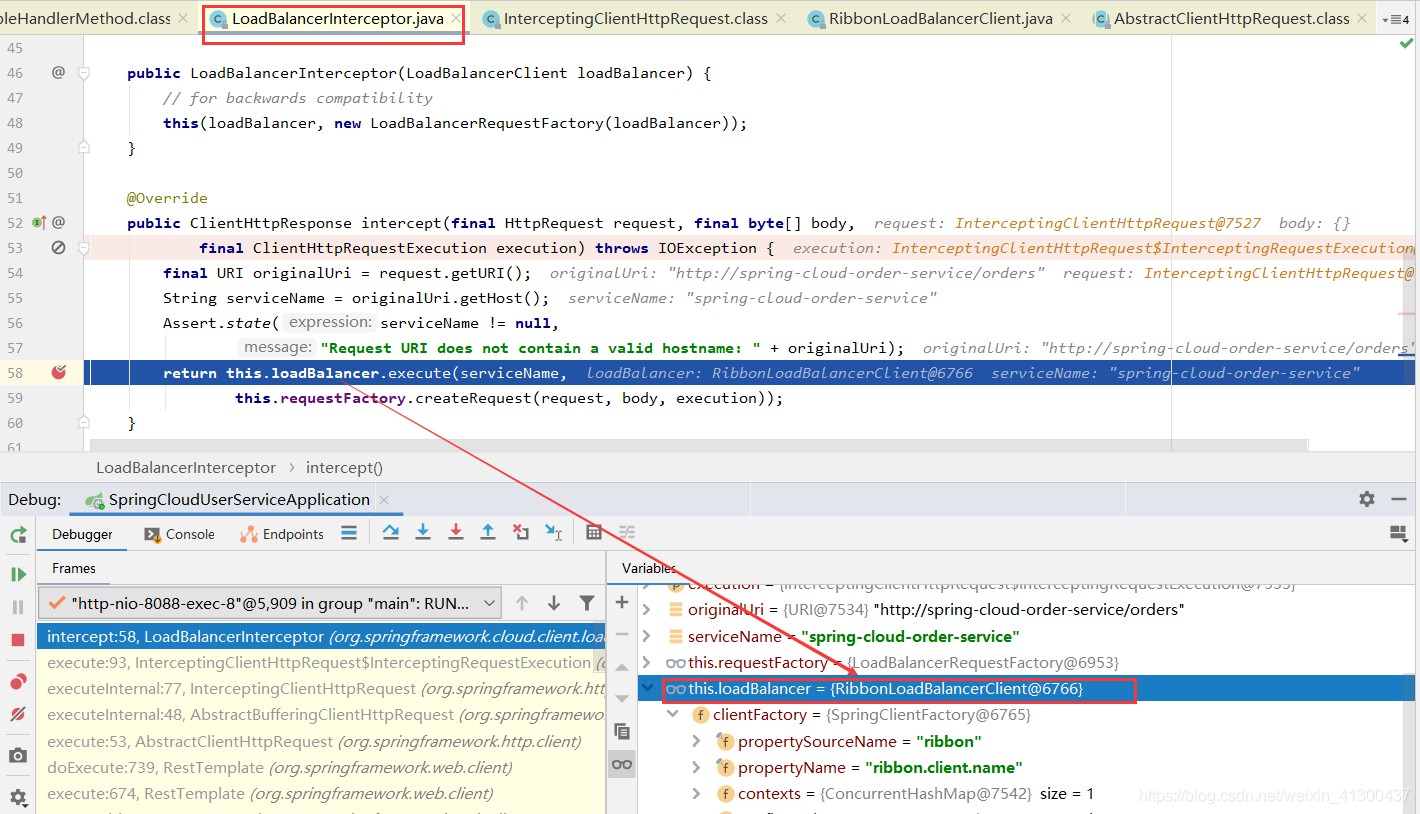The width and height of the screenshot is (1420, 814).
Task: Rerun the SpringCloudUserServiceApplication debug session
Action: click(18, 535)
